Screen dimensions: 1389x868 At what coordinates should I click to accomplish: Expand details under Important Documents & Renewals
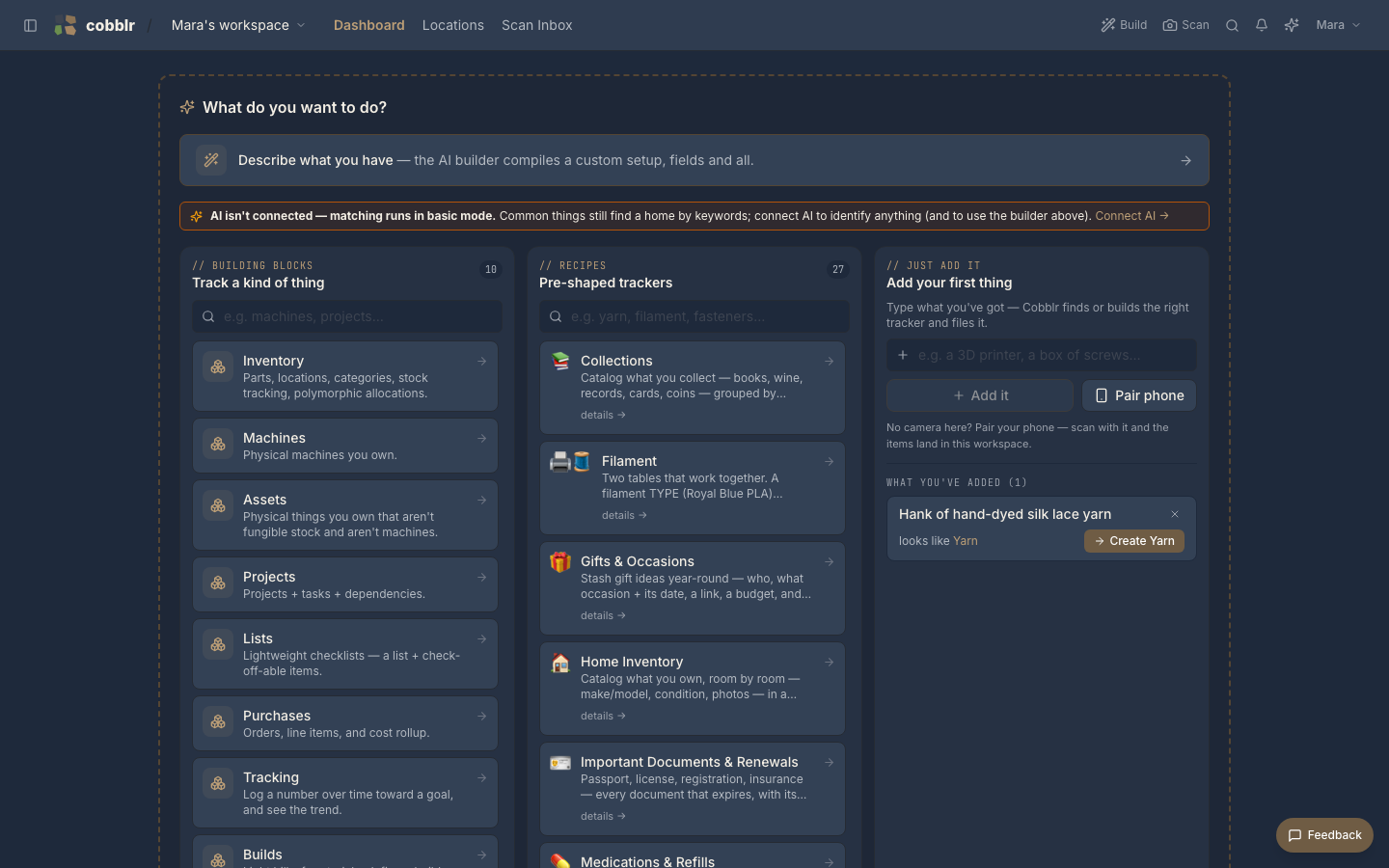603,816
